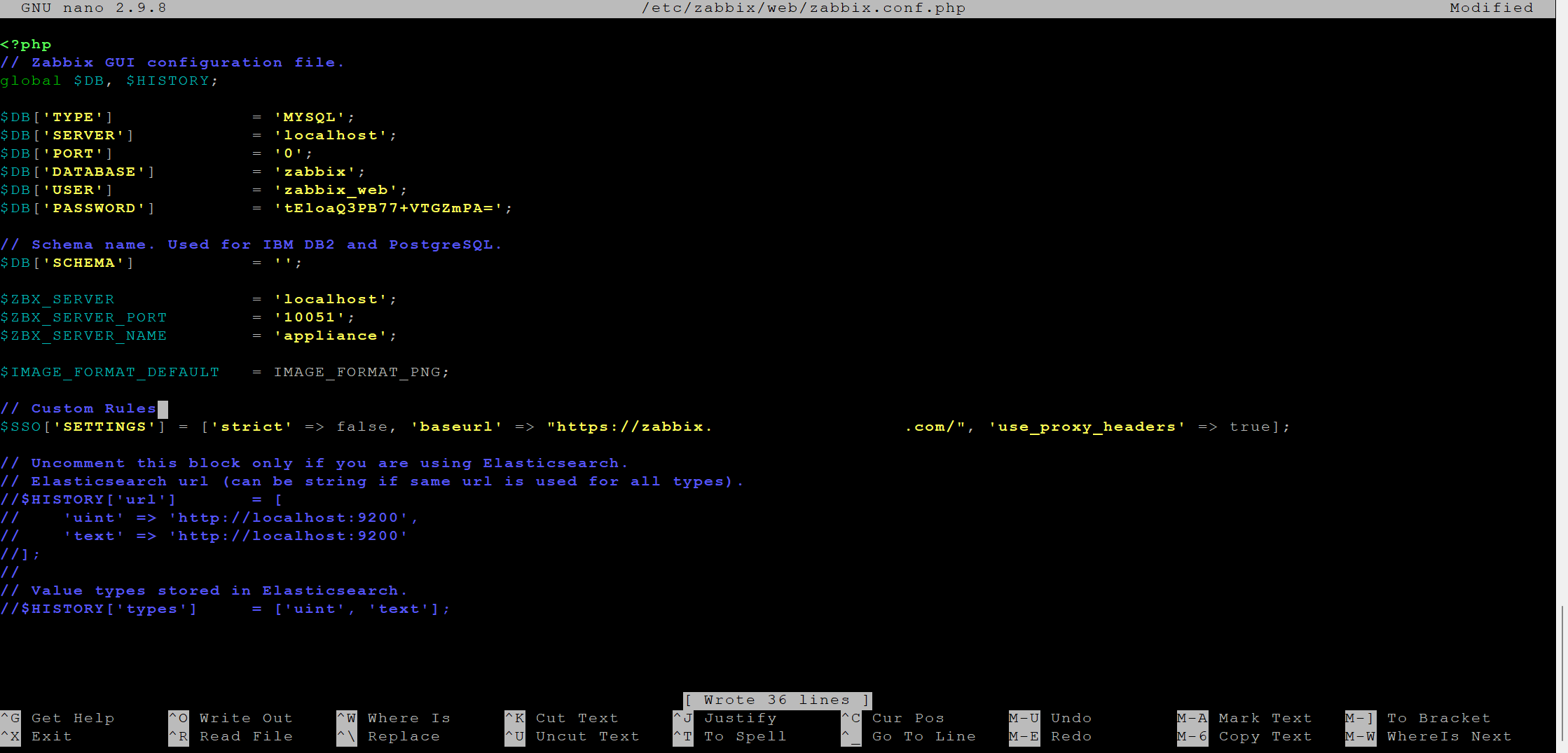Place cursor on the $DB['PASSWORD'] key
The height and width of the screenshot is (753, 1568).
pyautogui.click(x=78, y=208)
